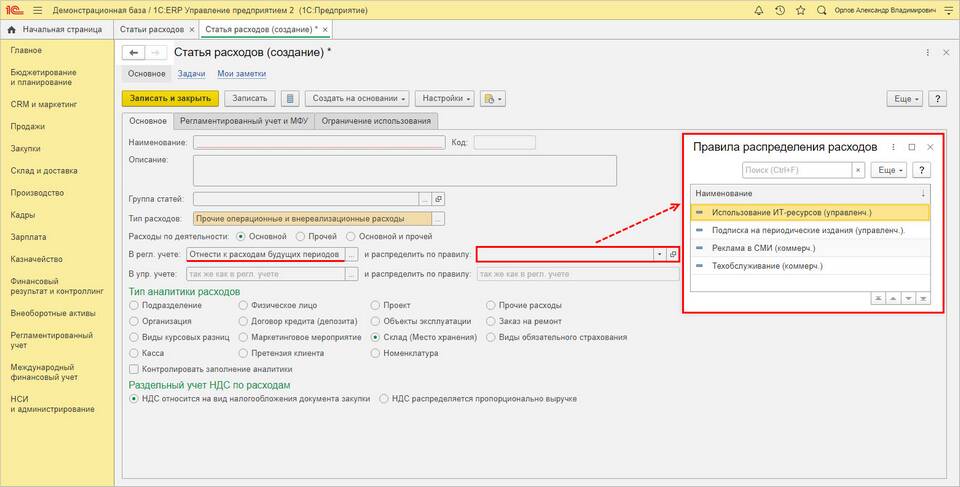Open distribution rule item icon
This screenshot has height=487, width=960.
(673, 254)
